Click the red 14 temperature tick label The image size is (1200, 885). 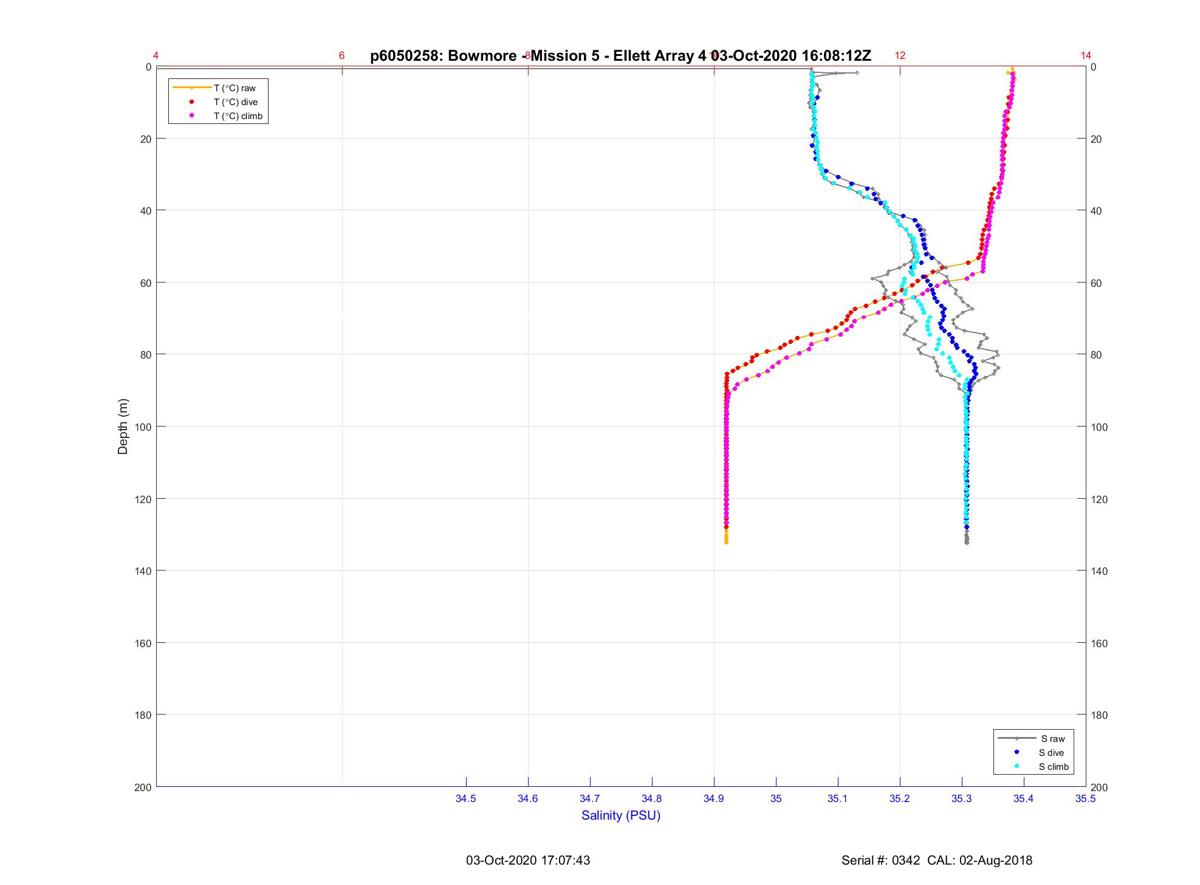click(x=1086, y=56)
